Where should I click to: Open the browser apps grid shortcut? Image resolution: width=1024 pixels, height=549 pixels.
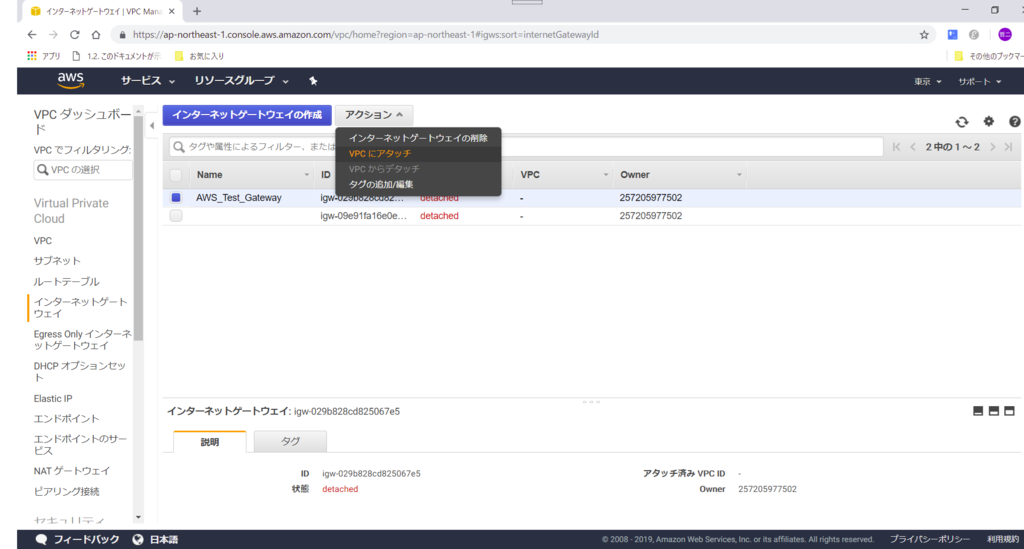pyautogui.click(x=31, y=56)
